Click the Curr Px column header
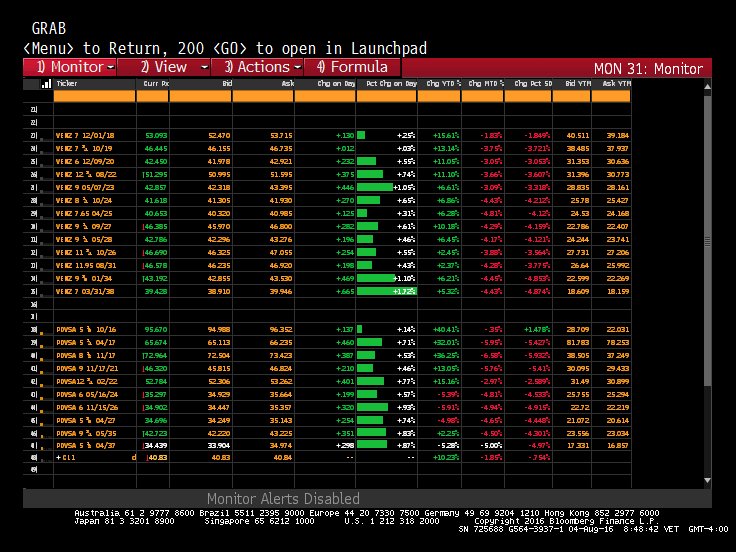This screenshot has width=736, height=552. (155, 84)
